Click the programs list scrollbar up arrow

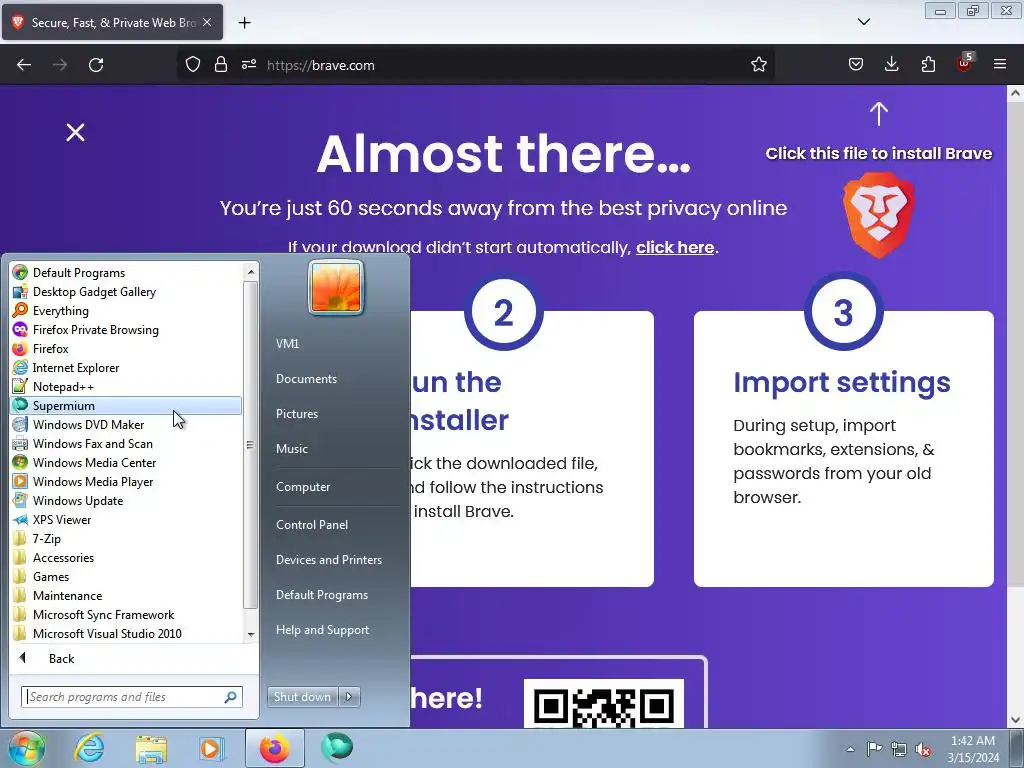point(251,271)
